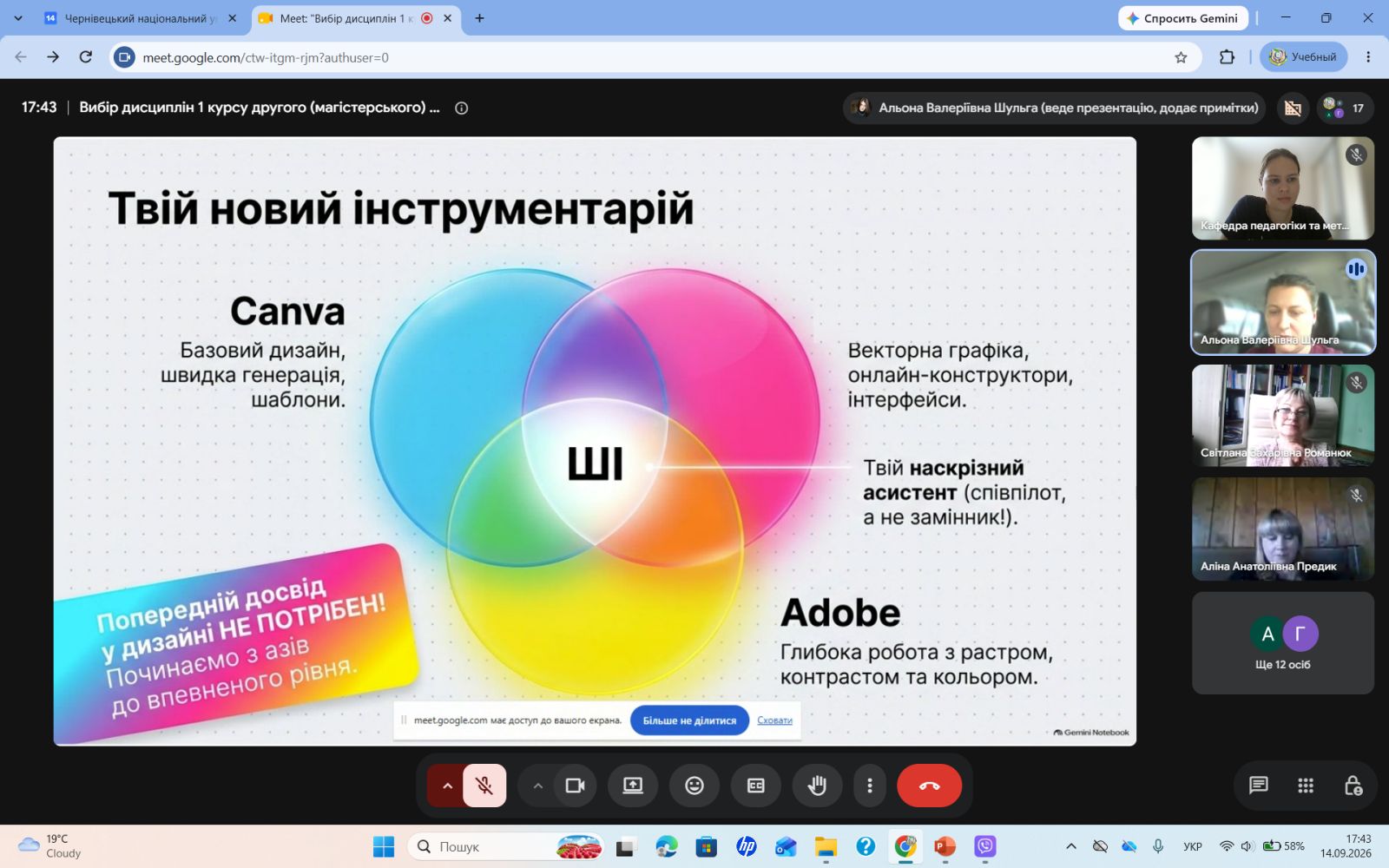The height and width of the screenshot is (868, 1389).
Task: Switch to the Чернівецький національний browser tab
Action: click(x=137, y=18)
